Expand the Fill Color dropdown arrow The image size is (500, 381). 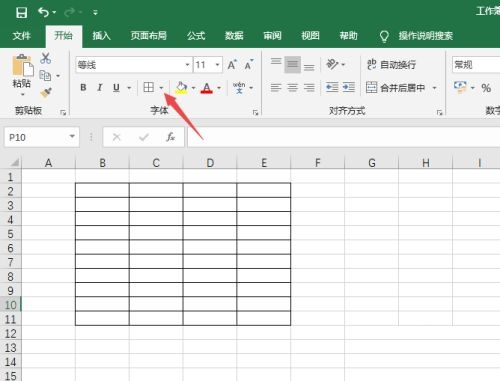click(x=193, y=88)
